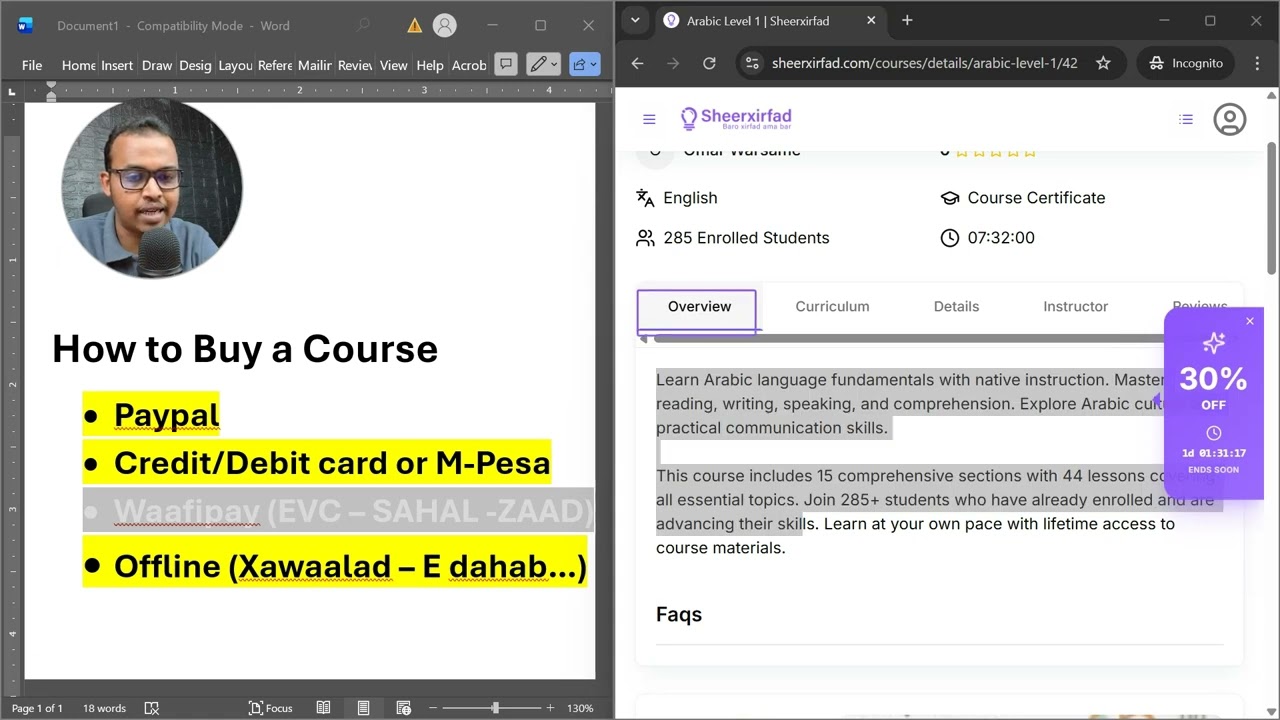1280x720 pixels.
Task: Select the Print Layout view icon
Action: pyautogui.click(x=363, y=708)
